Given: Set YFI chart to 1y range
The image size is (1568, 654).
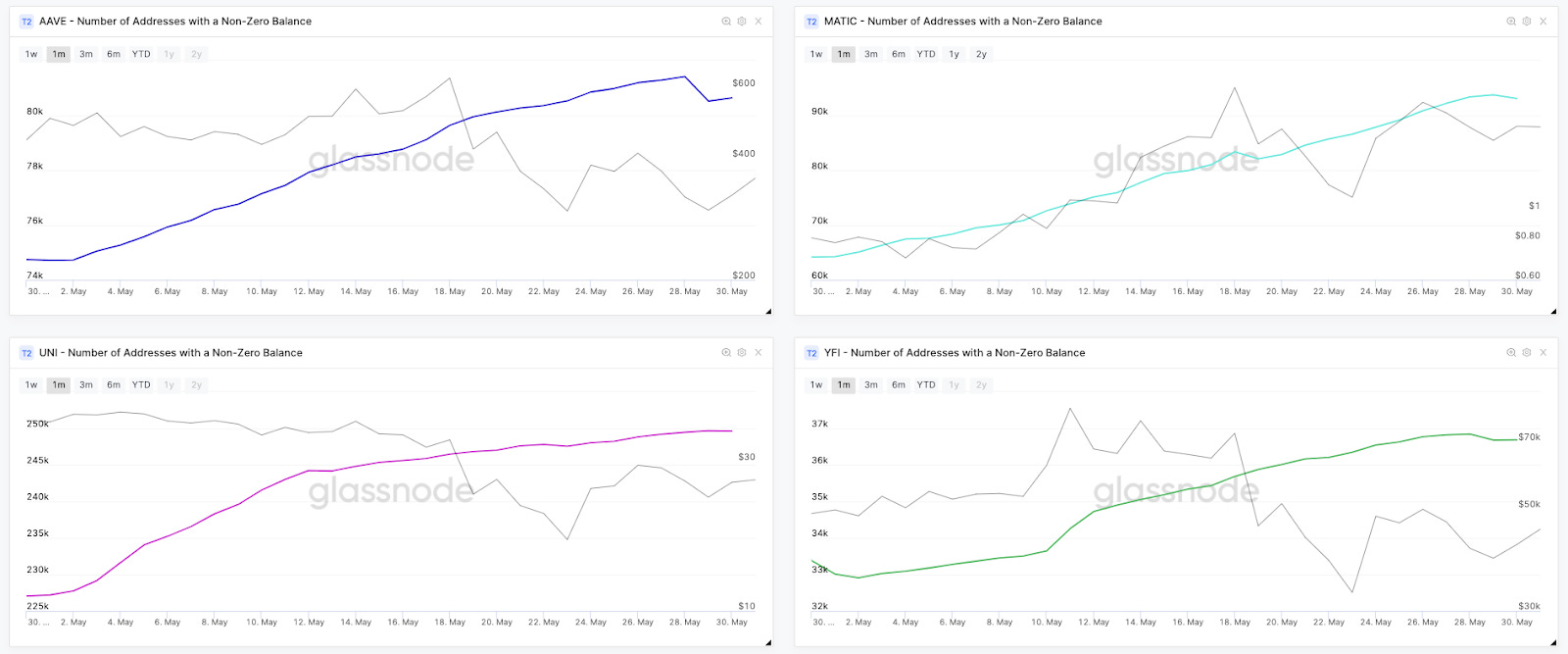Looking at the screenshot, I should pyautogui.click(x=954, y=385).
